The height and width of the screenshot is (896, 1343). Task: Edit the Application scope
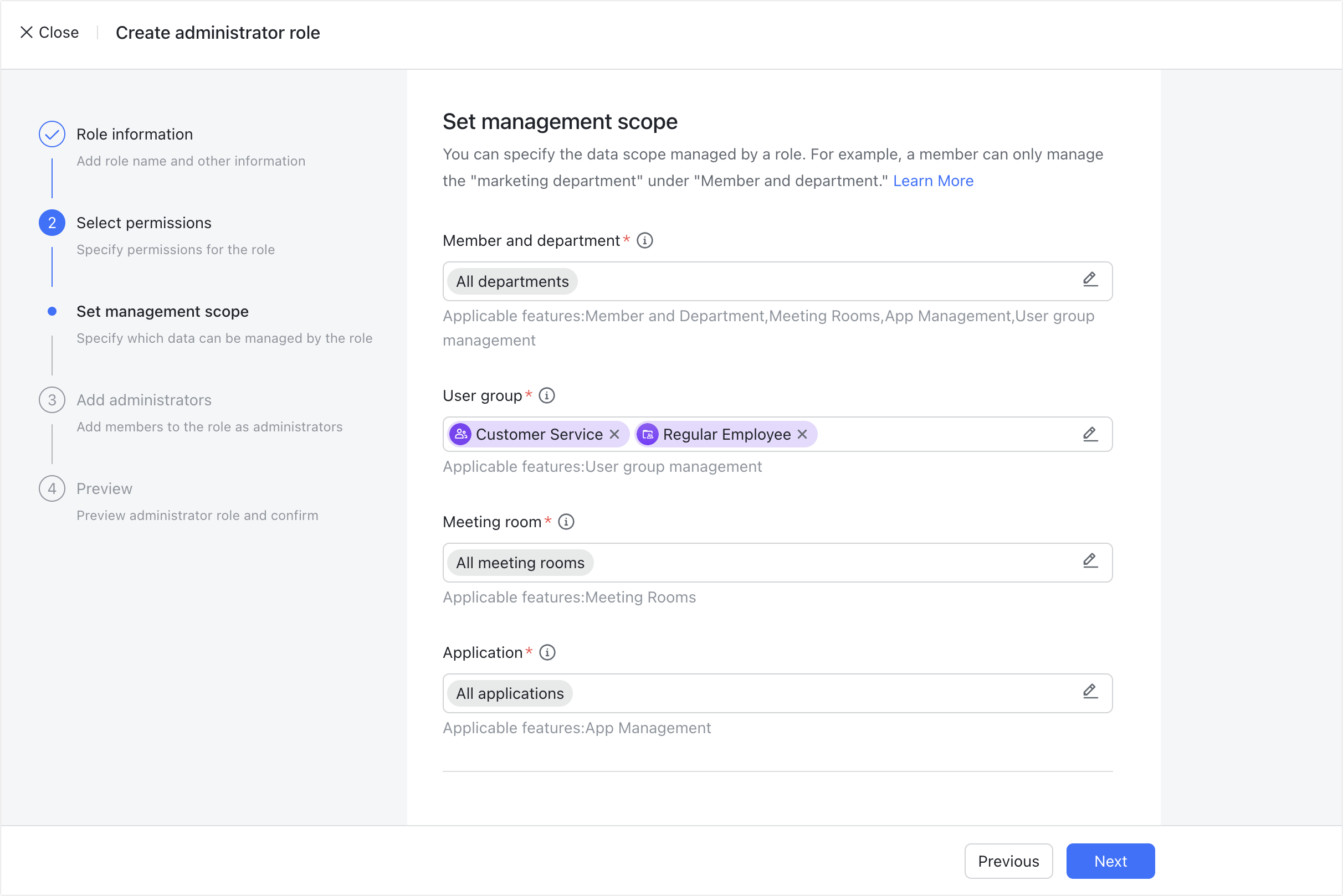coord(1090,692)
